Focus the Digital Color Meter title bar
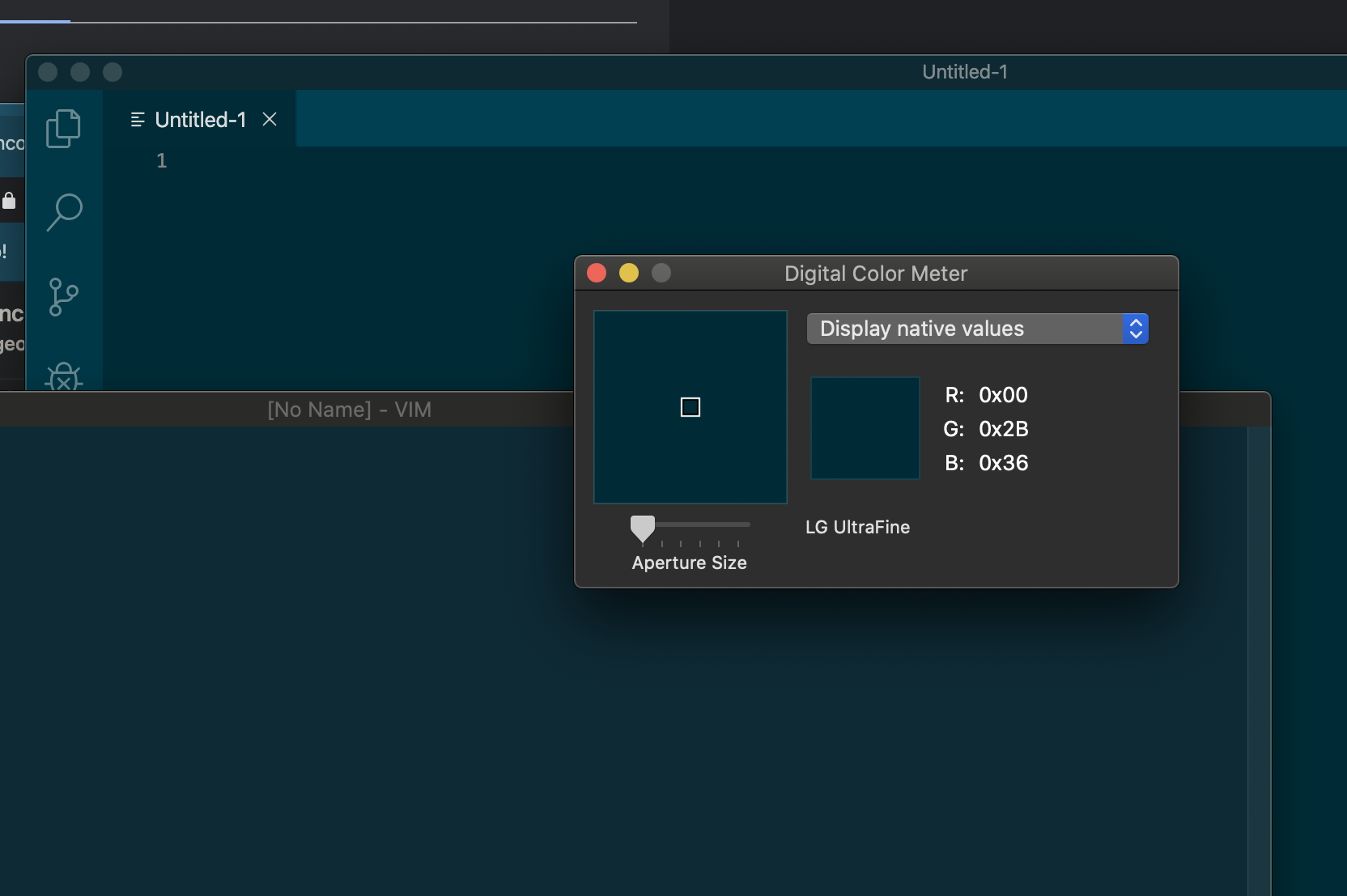 875,274
